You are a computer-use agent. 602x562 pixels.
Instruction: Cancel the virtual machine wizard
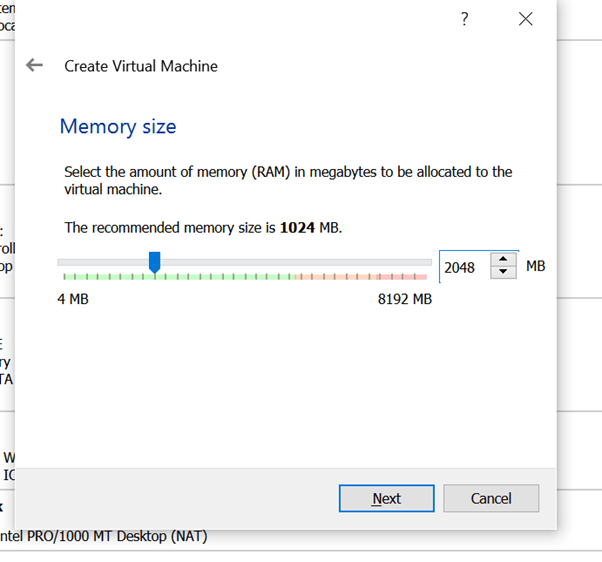click(x=491, y=498)
